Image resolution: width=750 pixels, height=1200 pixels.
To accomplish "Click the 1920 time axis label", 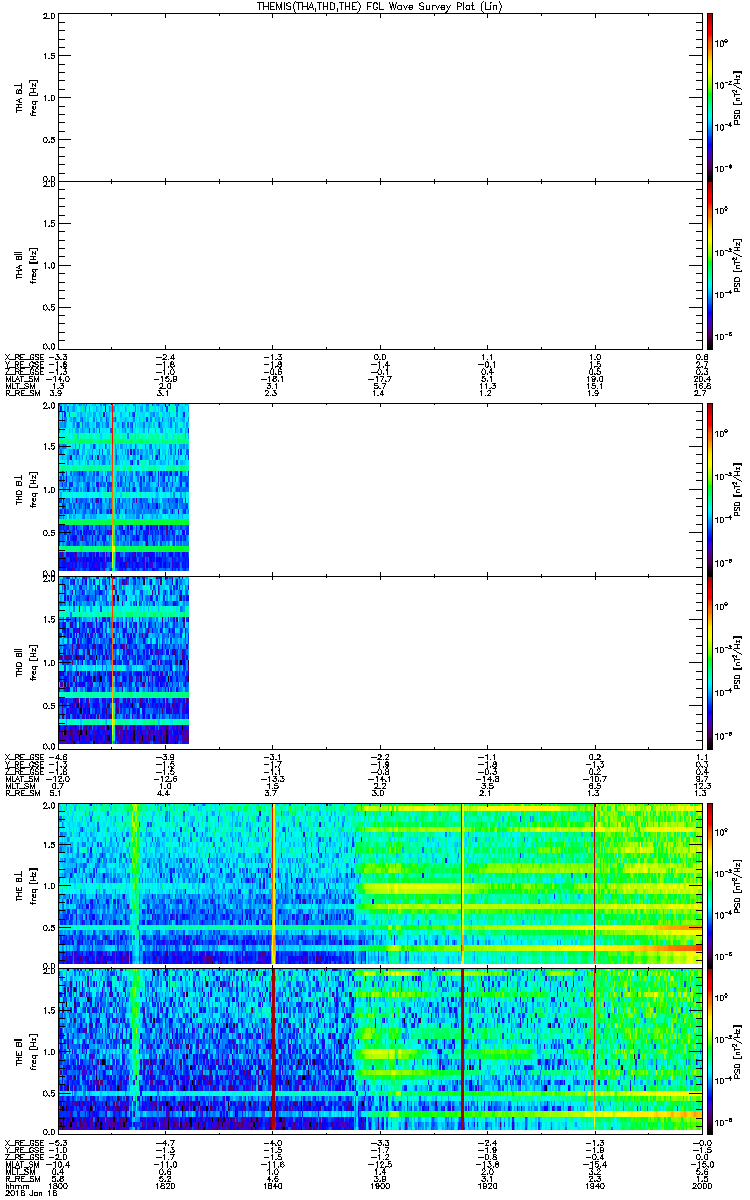I will point(487,1184).
